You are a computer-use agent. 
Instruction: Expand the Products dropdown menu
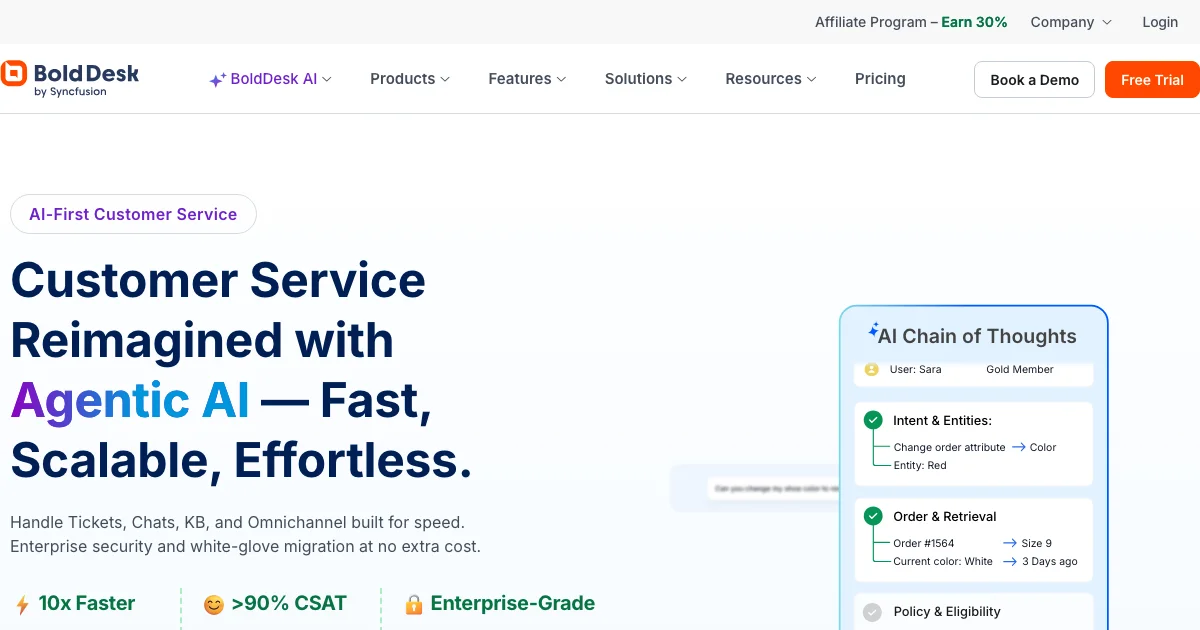point(410,79)
